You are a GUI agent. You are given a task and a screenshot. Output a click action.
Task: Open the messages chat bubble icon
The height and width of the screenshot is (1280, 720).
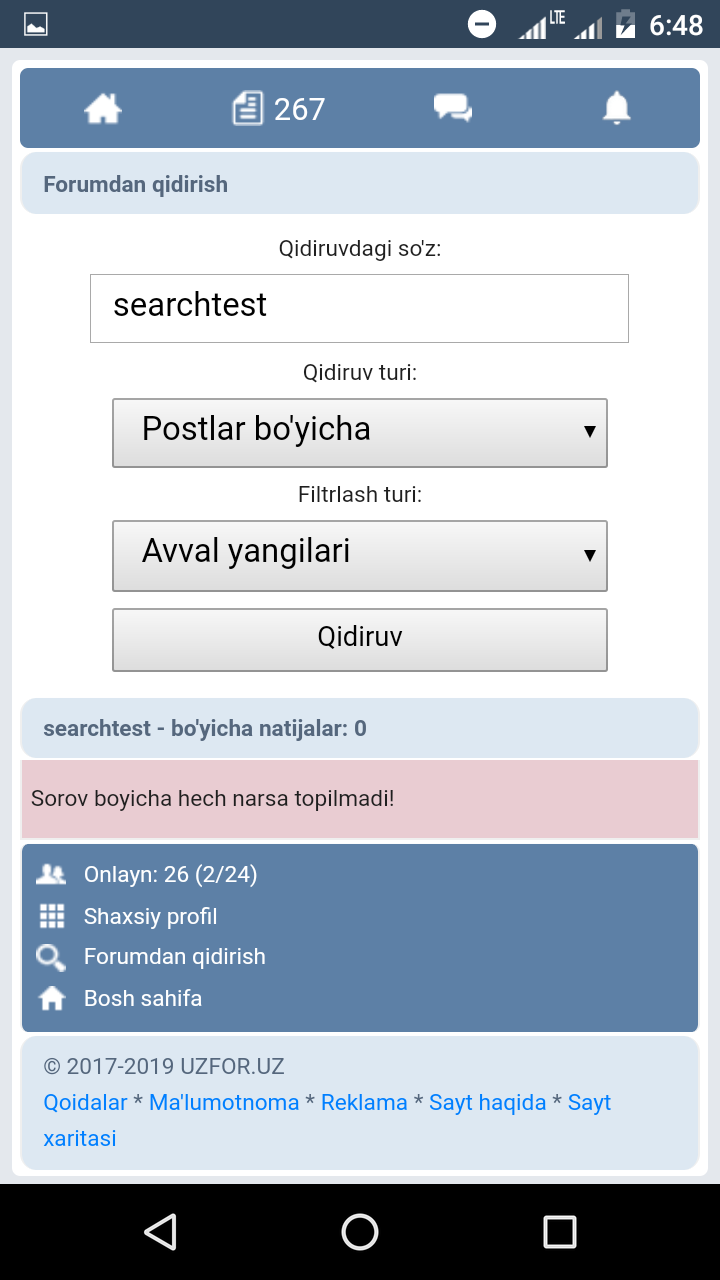click(452, 108)
